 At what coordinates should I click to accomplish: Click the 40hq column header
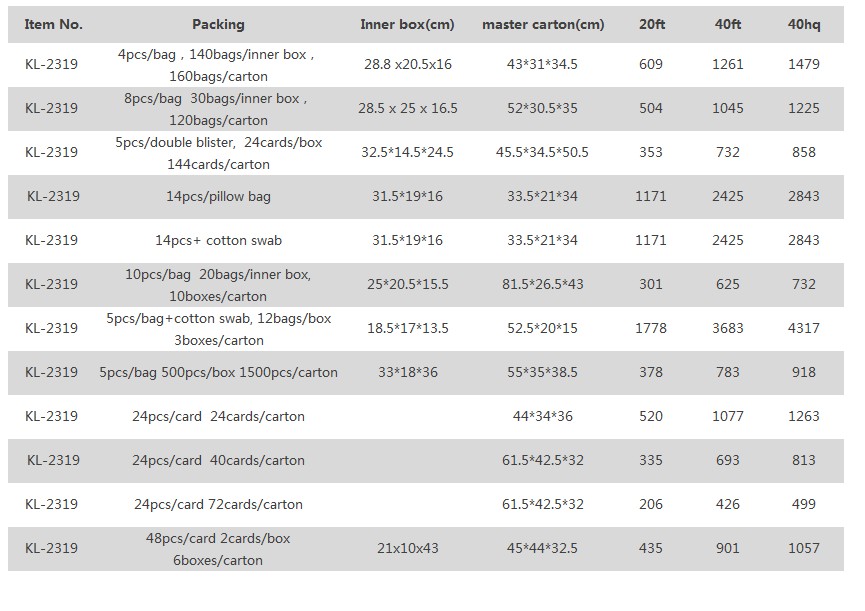(803, 24)
